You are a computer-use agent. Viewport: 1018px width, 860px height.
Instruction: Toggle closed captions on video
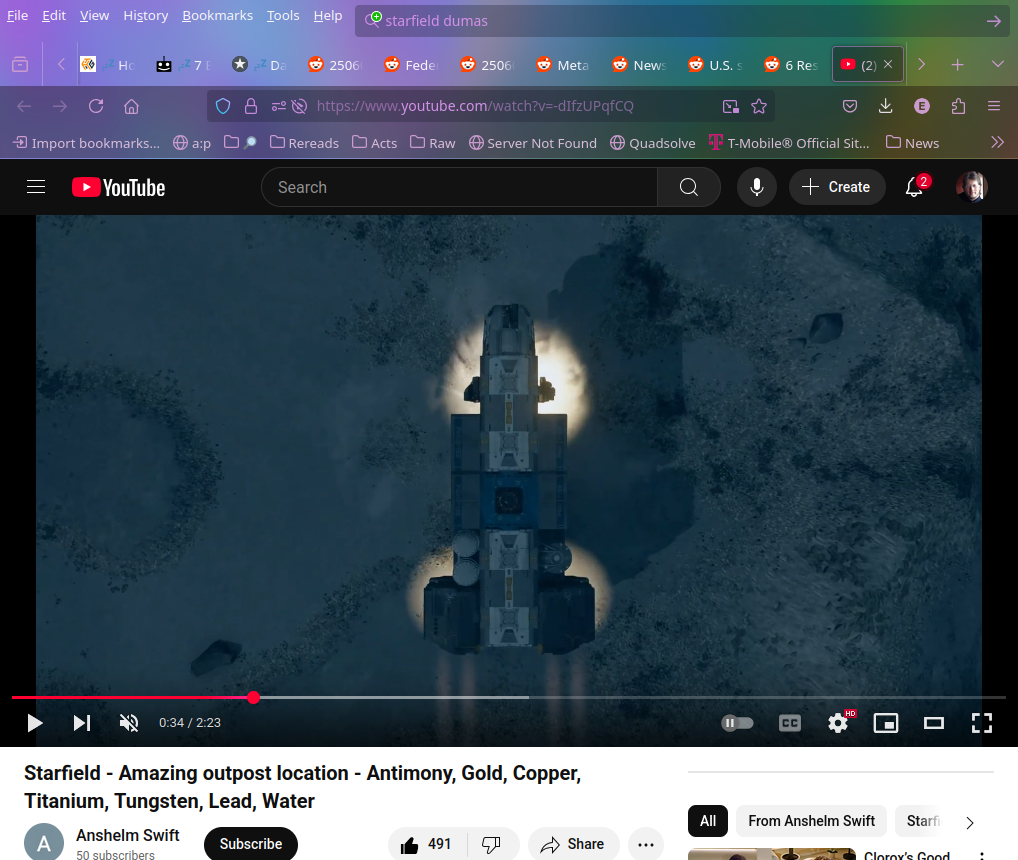(x=790, y=722)
